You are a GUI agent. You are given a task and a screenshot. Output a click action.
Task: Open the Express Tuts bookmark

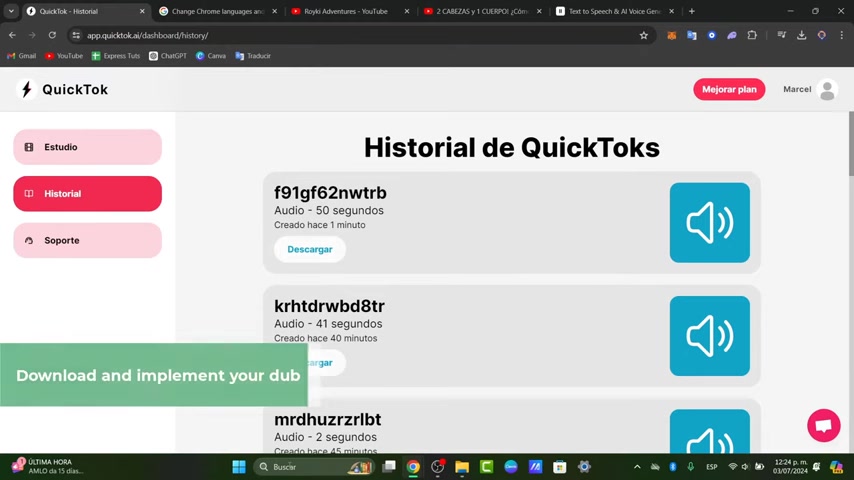(116, 56)
